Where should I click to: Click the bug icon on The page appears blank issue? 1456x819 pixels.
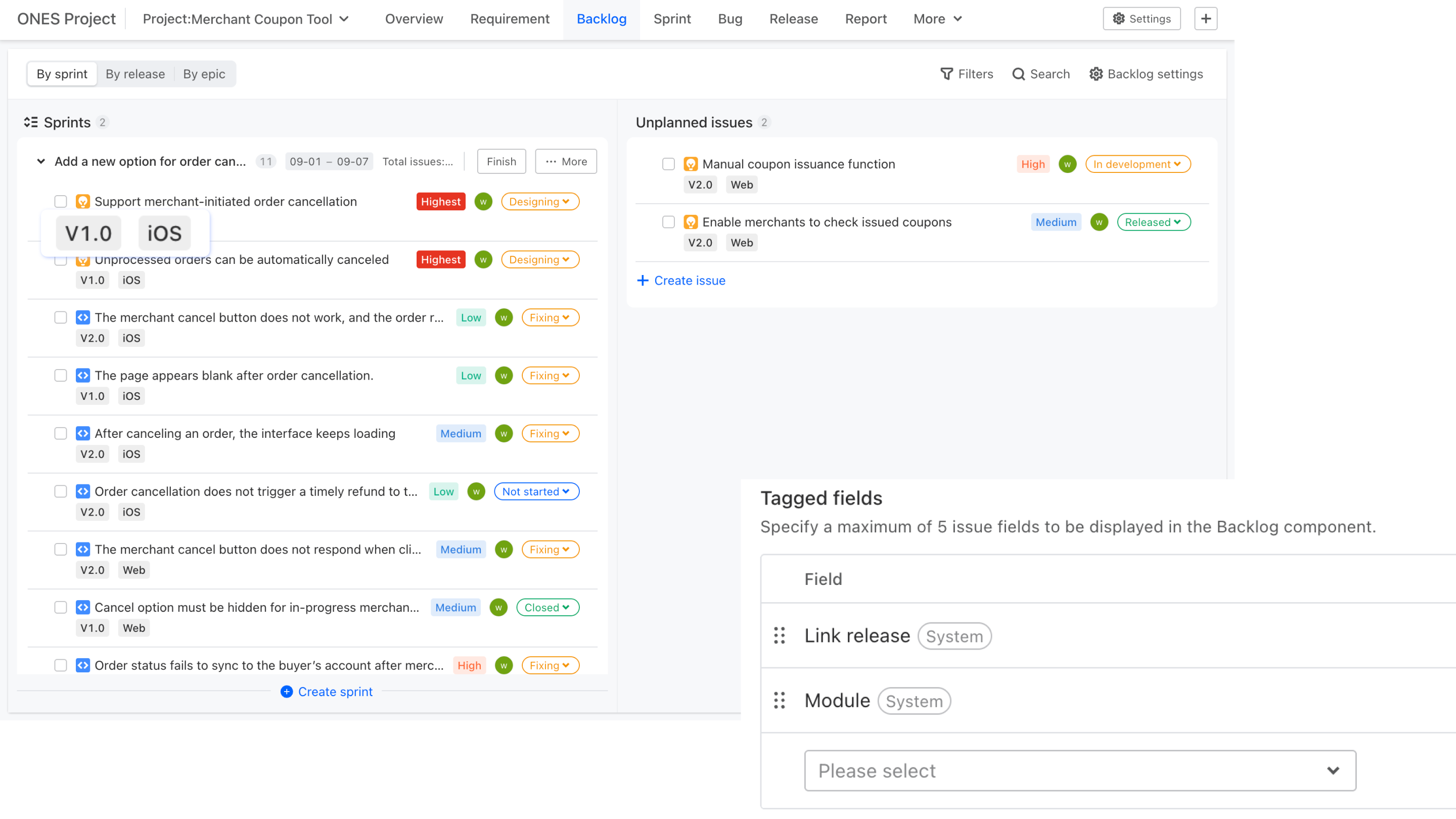coord(82,375)
